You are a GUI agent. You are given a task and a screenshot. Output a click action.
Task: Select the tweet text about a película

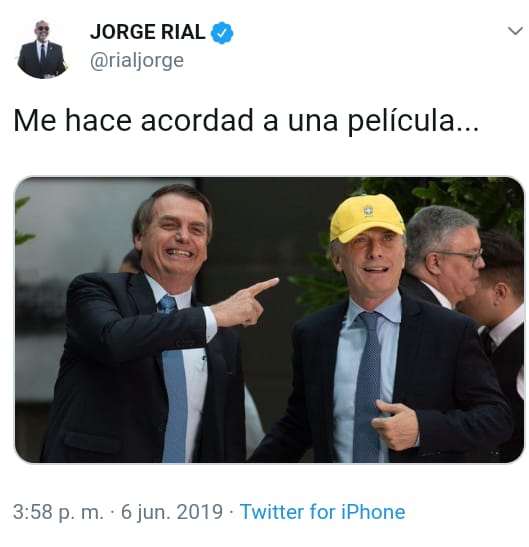[x=246, y=121]
